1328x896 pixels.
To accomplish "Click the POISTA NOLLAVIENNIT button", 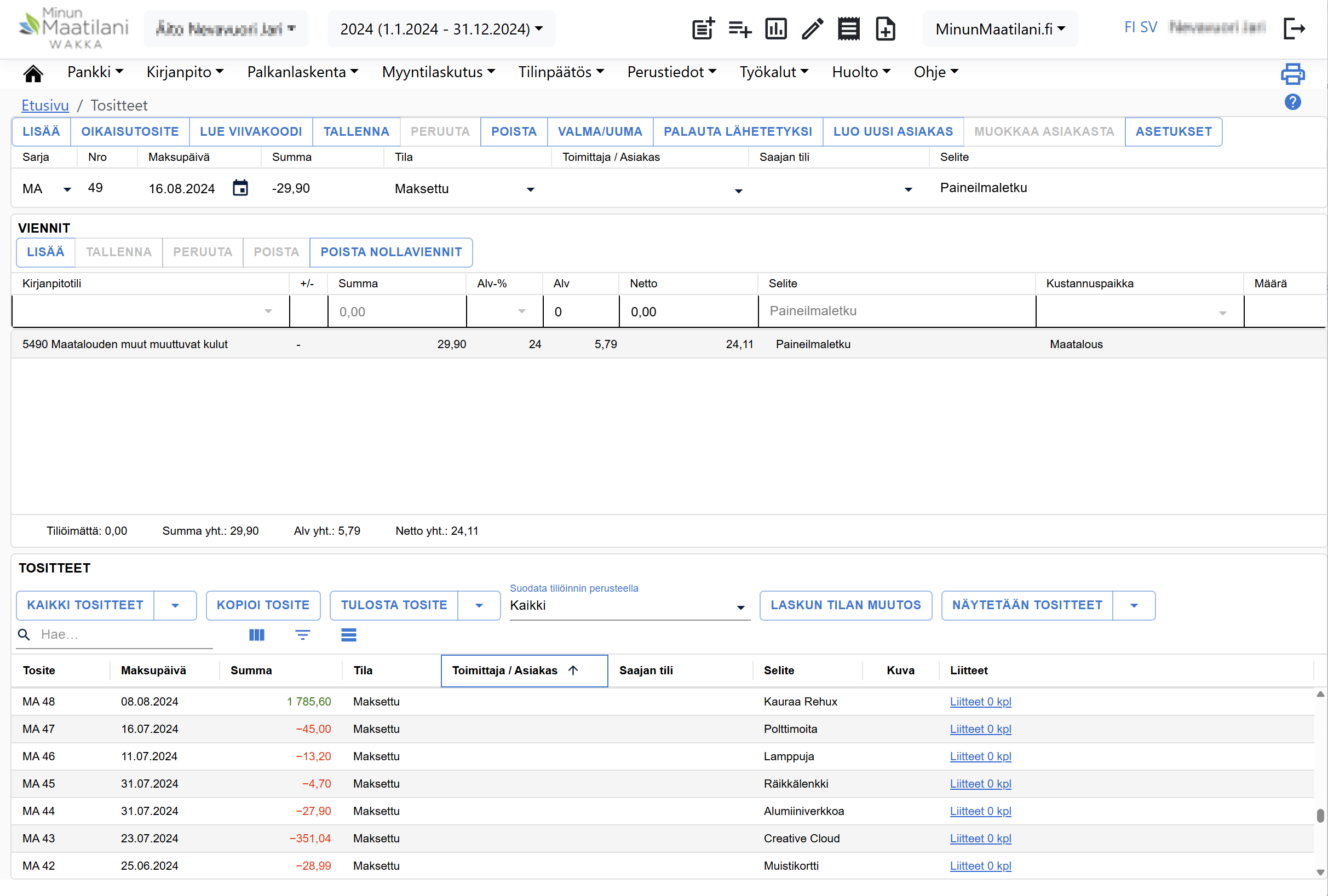I will pos(391,252).
